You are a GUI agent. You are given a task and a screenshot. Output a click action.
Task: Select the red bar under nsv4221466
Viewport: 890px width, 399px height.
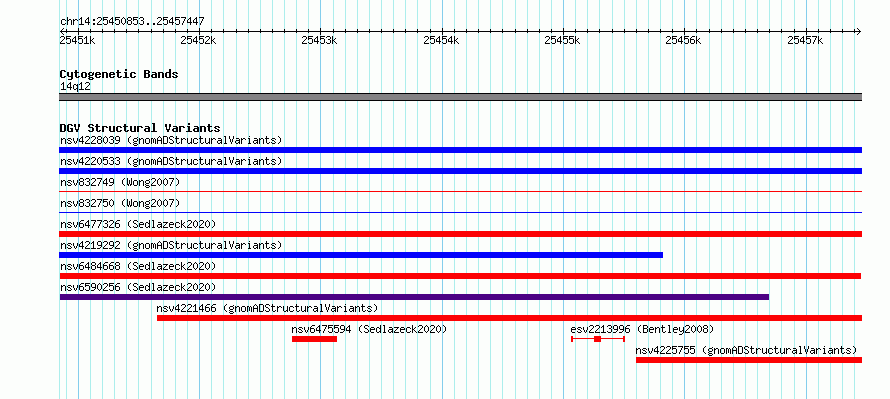tap(510, 318)
